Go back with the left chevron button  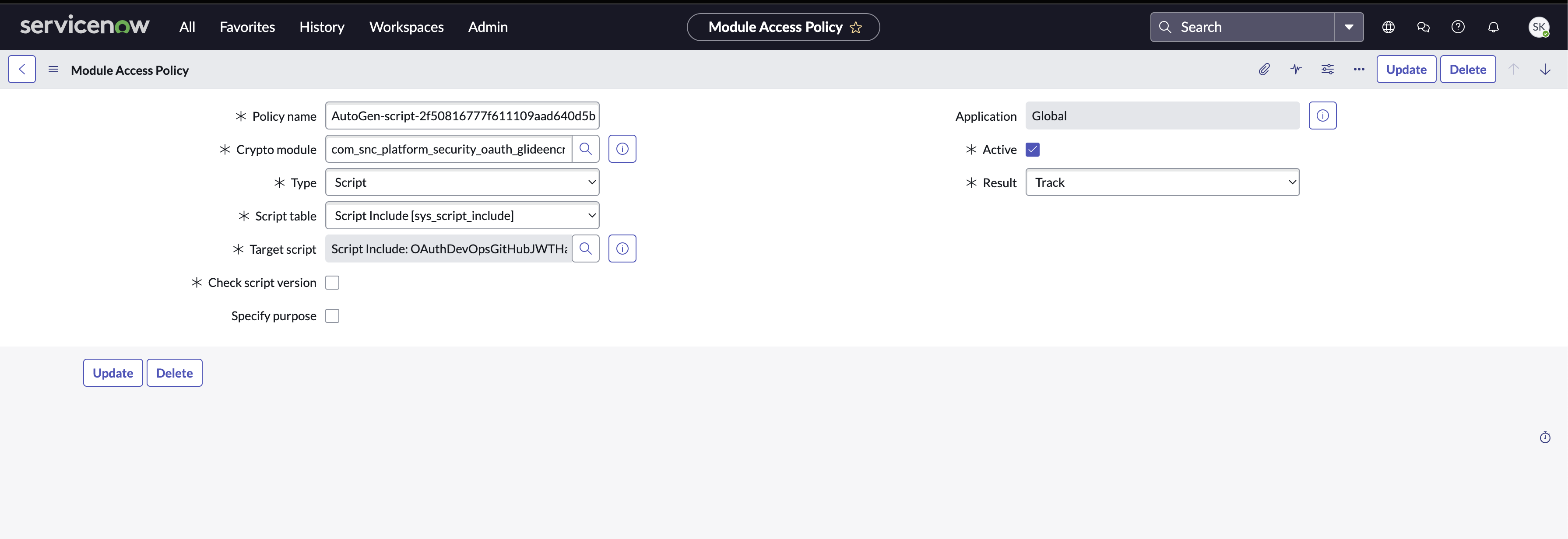coord(22,70)
